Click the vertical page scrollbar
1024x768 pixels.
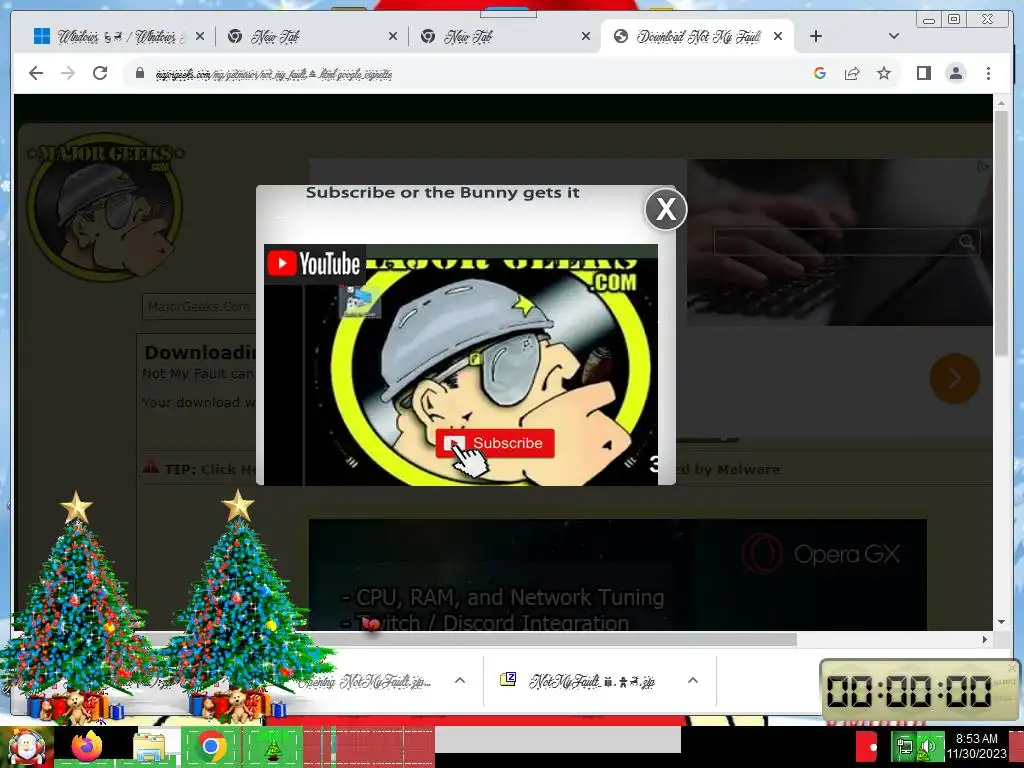(x=1001, y=233)
